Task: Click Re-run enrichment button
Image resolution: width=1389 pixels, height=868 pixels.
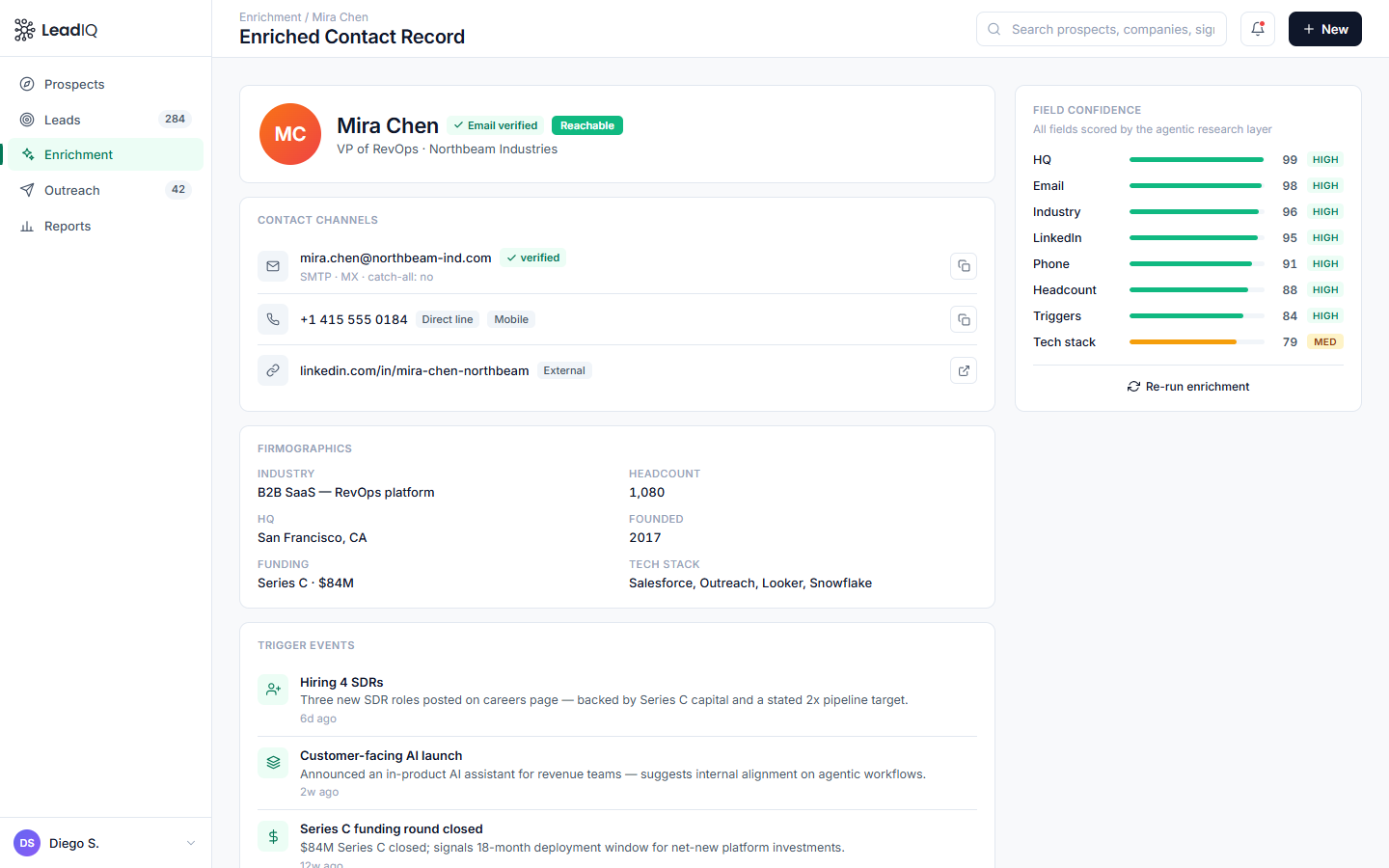Action: (x=1188, y=387)
